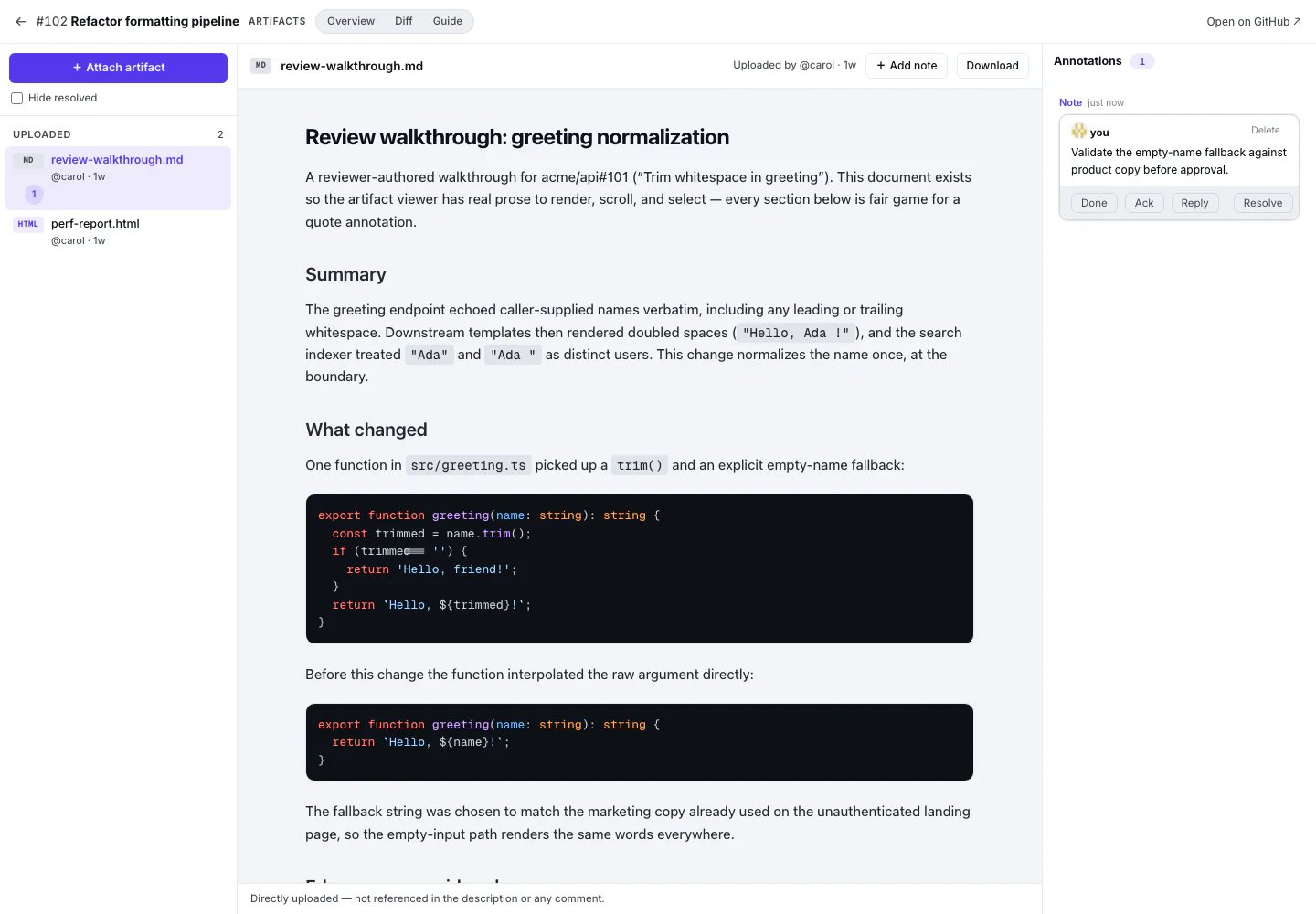Click the Annotations count badge
The height and width of the screenshot is (914, 1316).
(x=1141, y=61)
